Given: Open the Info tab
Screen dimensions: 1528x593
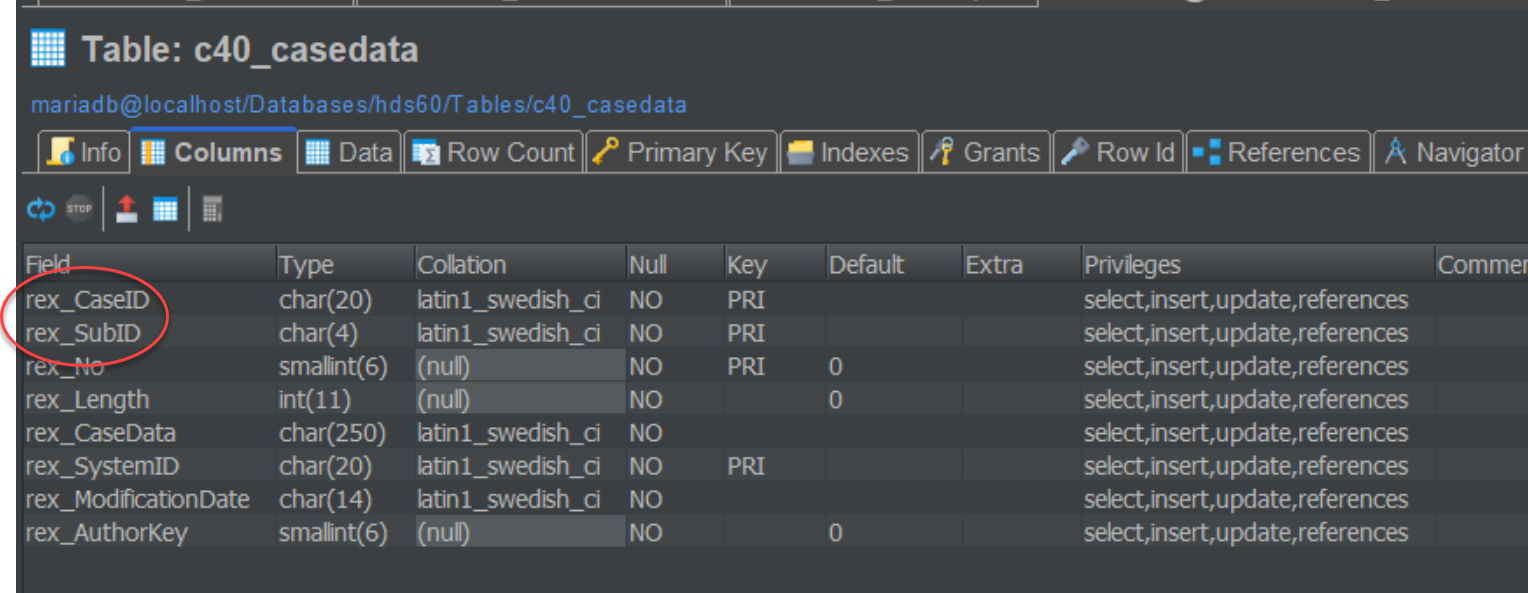Looking at the screenshot, I should [x=85, y=152].
